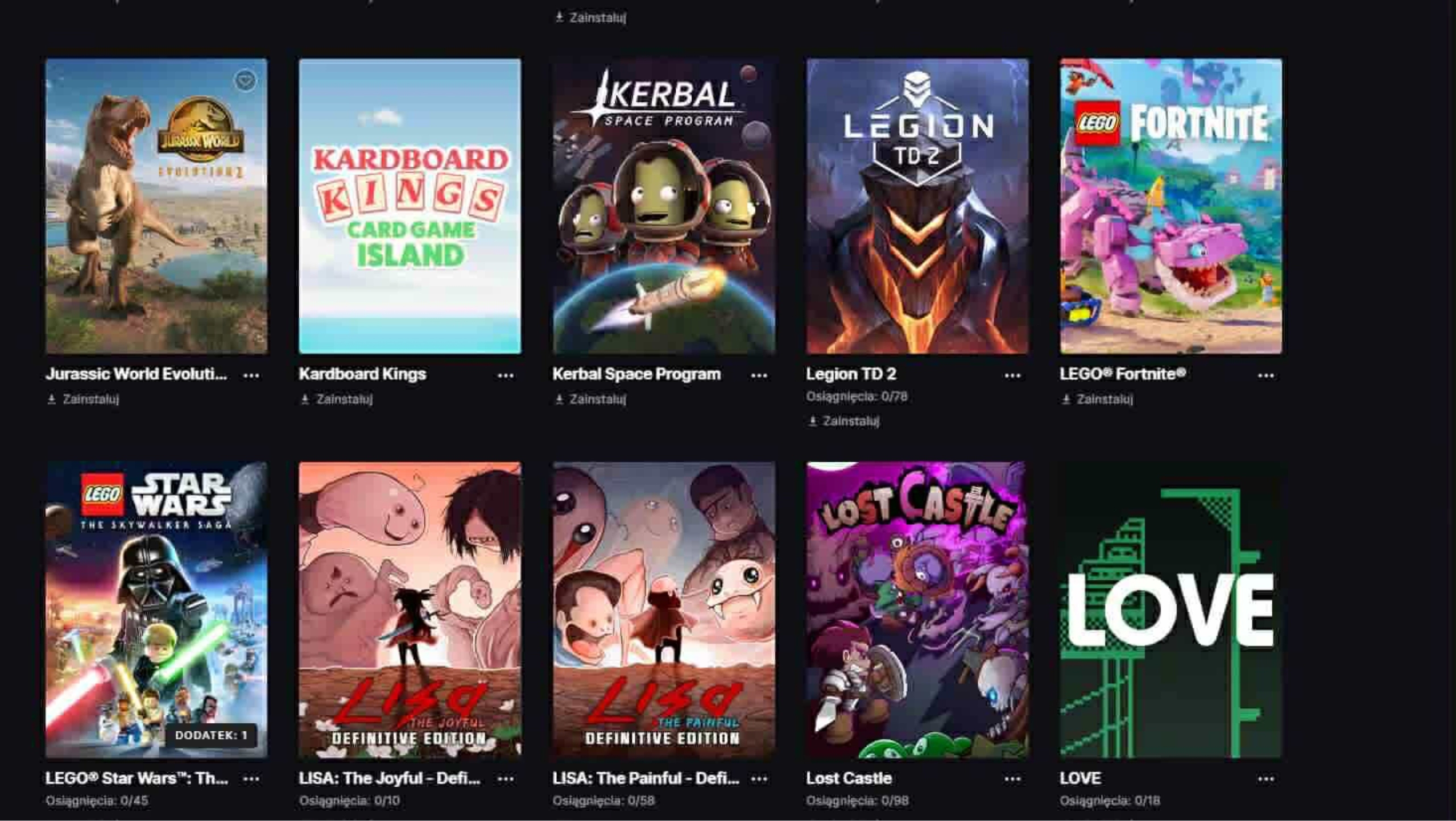Click Zainstaluj under Jurassic World Evolution 2
The image size is (1456, 821).
[x=83, y=399]
